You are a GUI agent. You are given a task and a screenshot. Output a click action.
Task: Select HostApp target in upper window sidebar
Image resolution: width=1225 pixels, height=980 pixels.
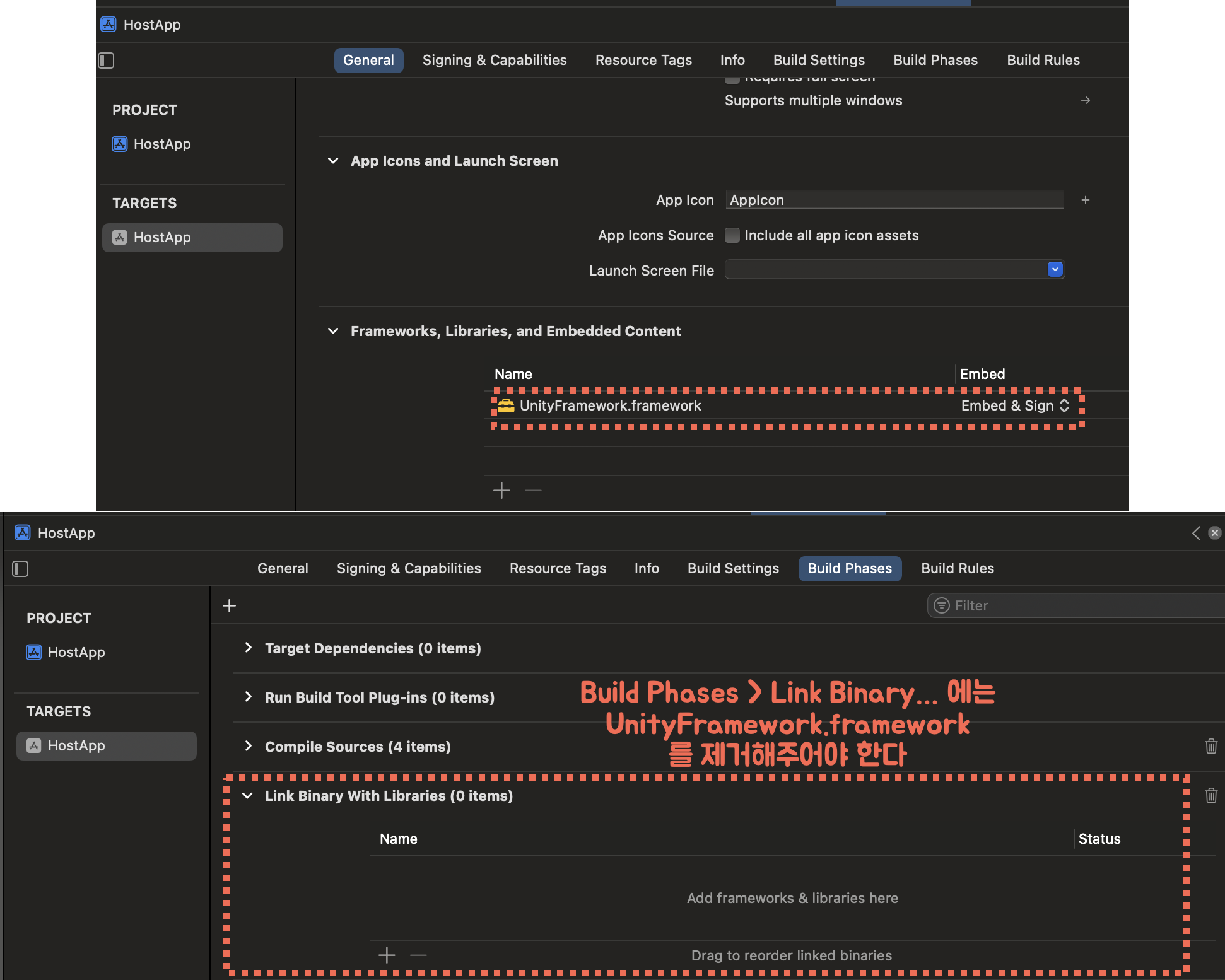click(x=192, y=238)
